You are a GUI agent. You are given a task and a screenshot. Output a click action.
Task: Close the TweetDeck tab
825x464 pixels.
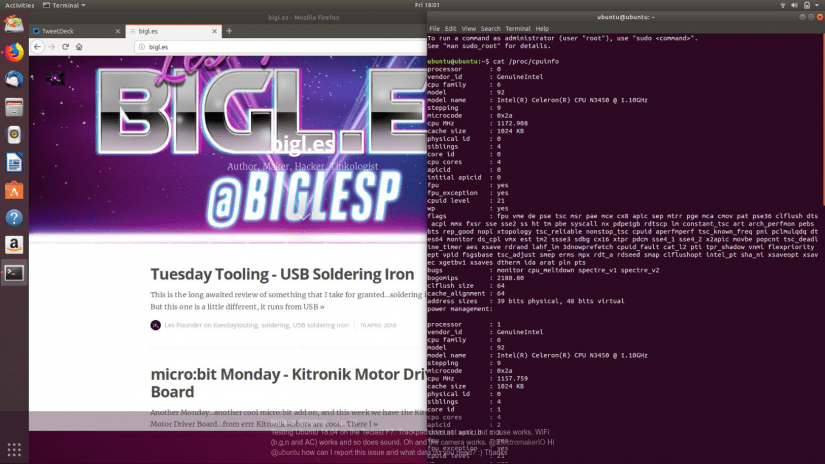coord(117,31)
